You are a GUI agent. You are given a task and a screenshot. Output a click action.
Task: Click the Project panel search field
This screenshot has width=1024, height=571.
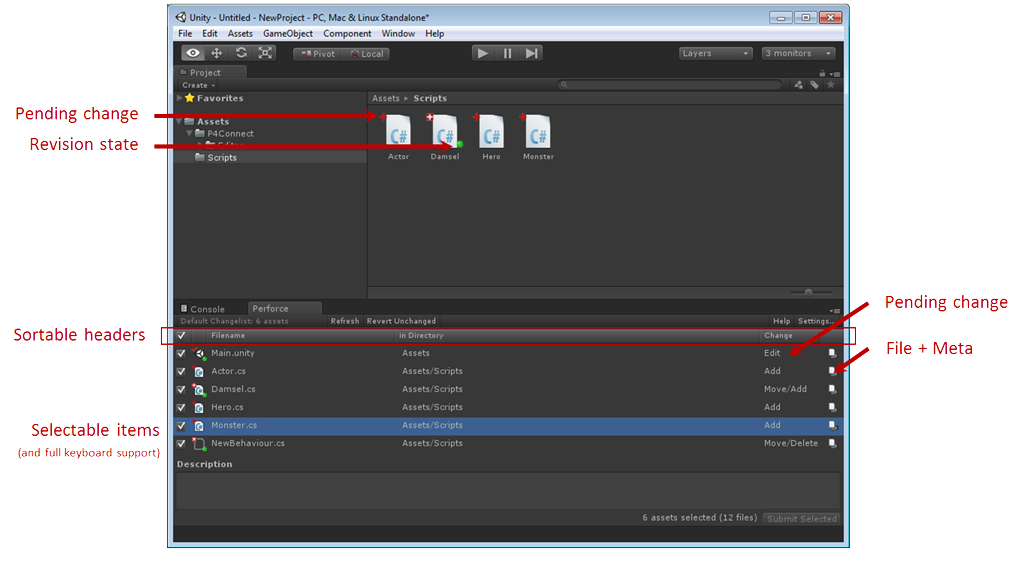coord(669,84)
